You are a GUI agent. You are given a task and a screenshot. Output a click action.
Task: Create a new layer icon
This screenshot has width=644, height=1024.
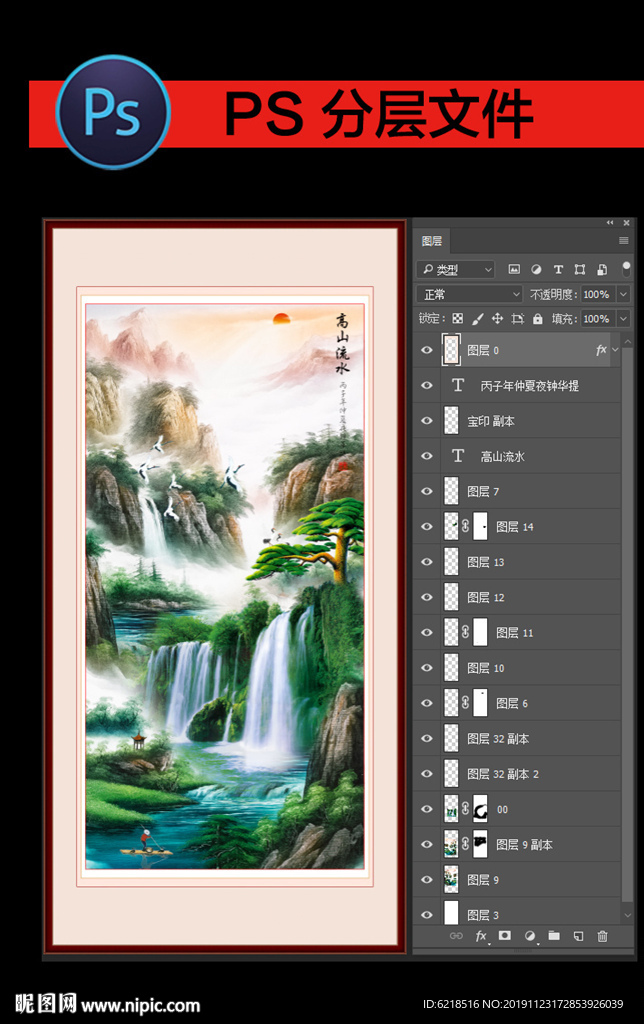(578, 936)
